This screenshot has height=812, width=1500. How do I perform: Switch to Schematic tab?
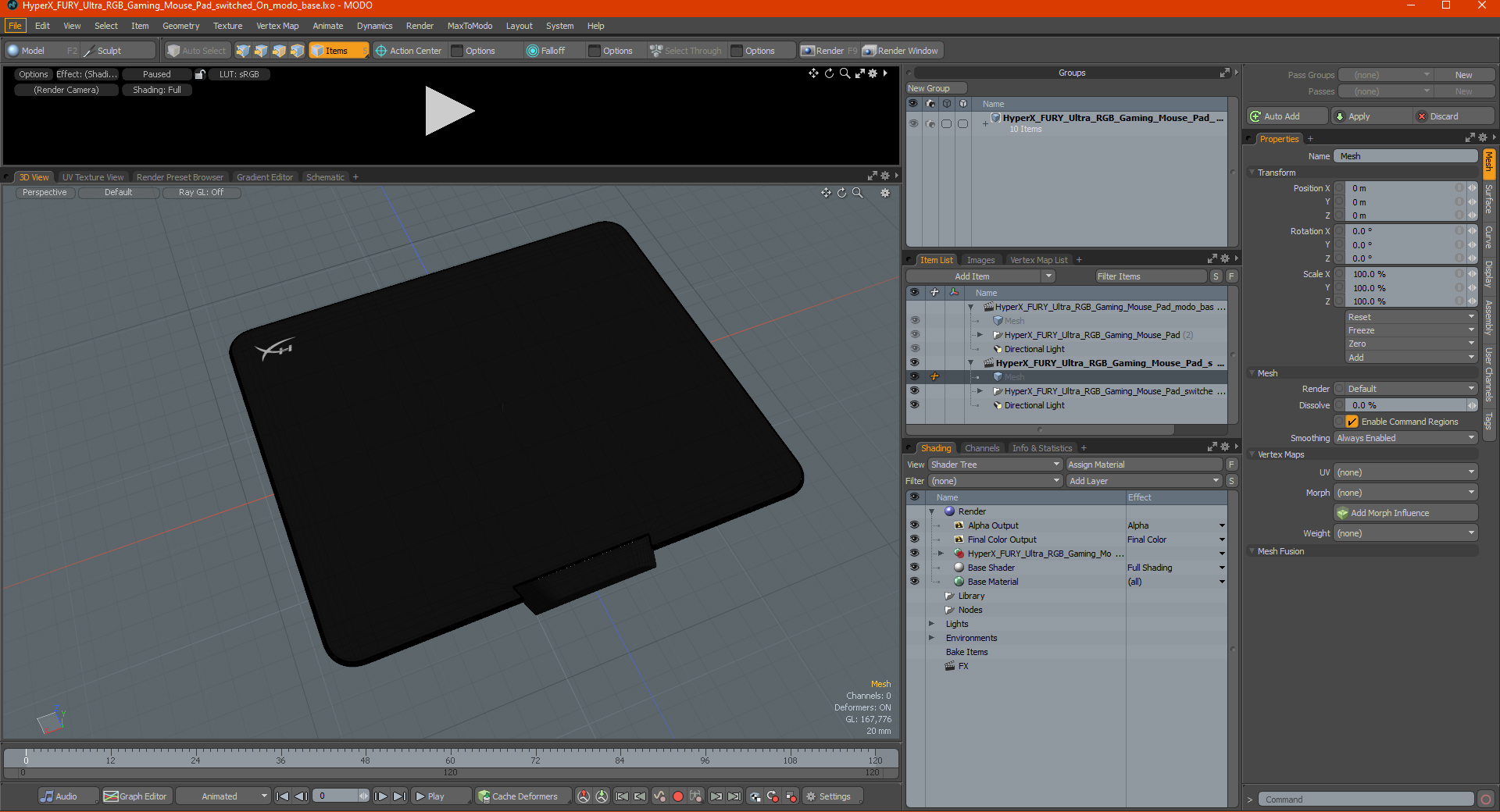tap(325, 177)
